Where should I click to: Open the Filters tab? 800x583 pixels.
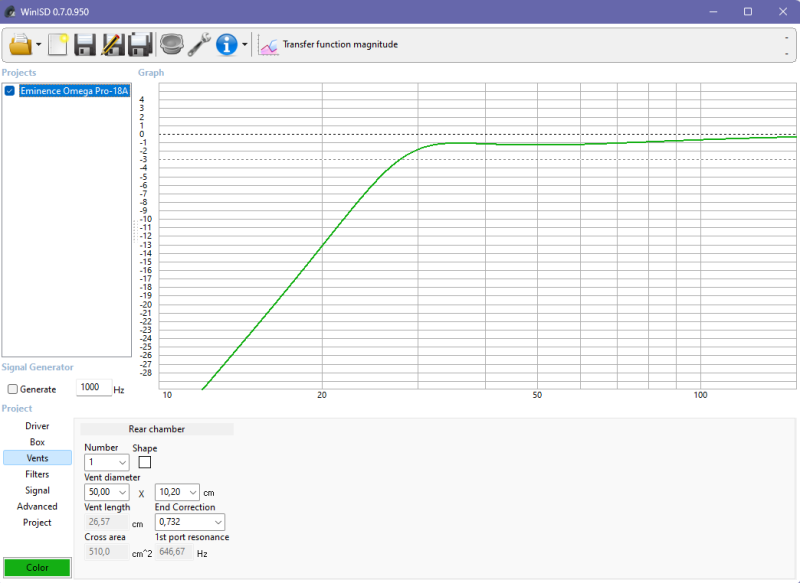[x=37, y=474]
